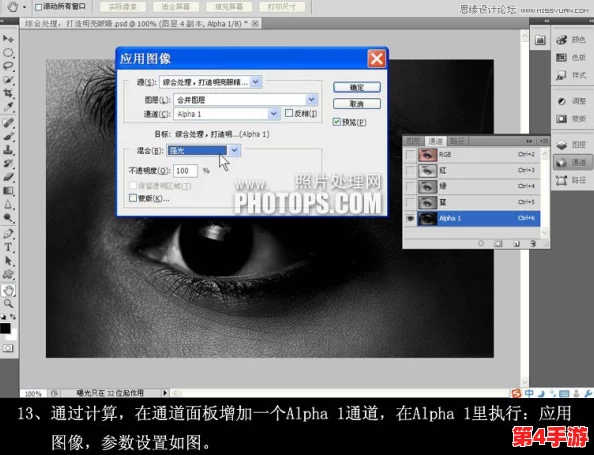Create new channel icon
This screenshot has height=455, width=594.
pos(516,244)
